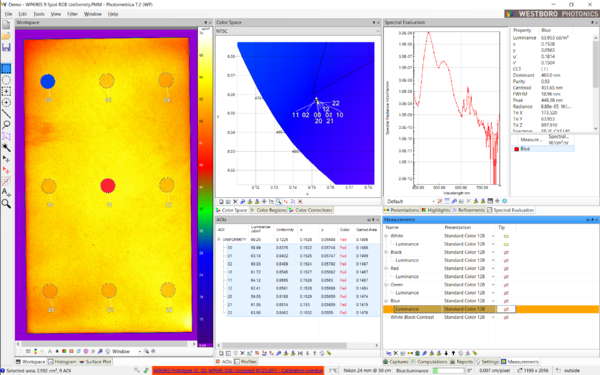
Task: Switch to the Presentations tab
Action: 401,210
